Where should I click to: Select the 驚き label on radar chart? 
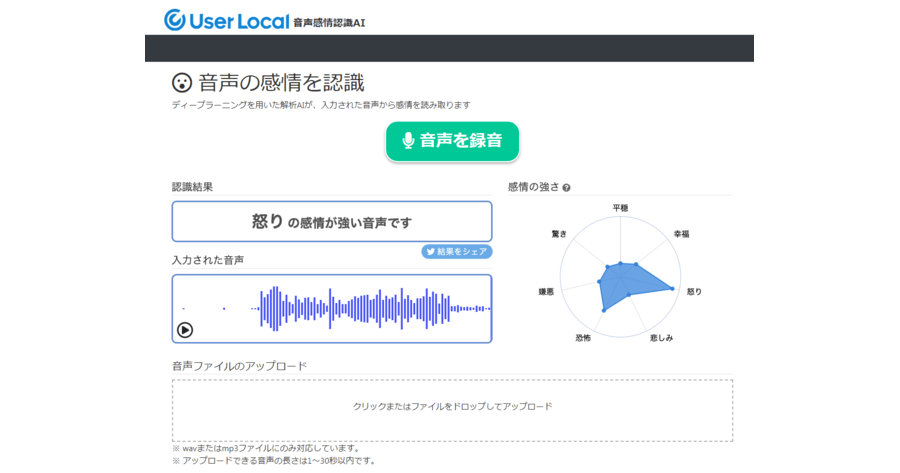click(x=559, y=234)
